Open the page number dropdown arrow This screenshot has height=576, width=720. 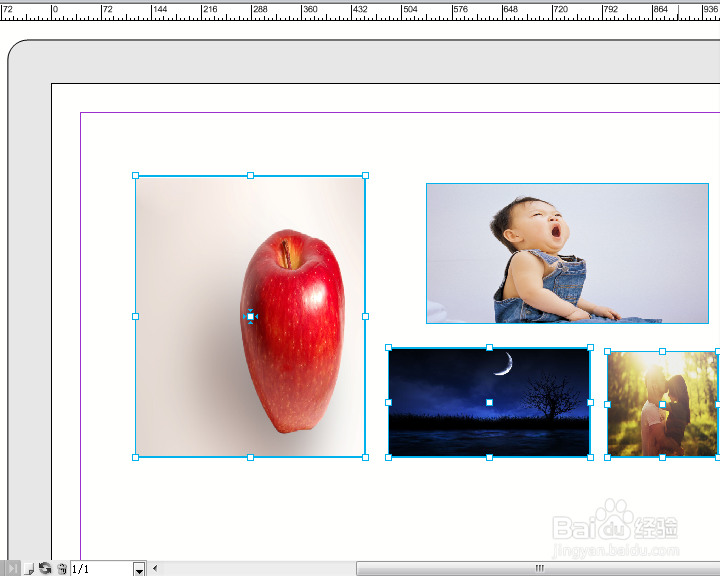click(139, 569)
